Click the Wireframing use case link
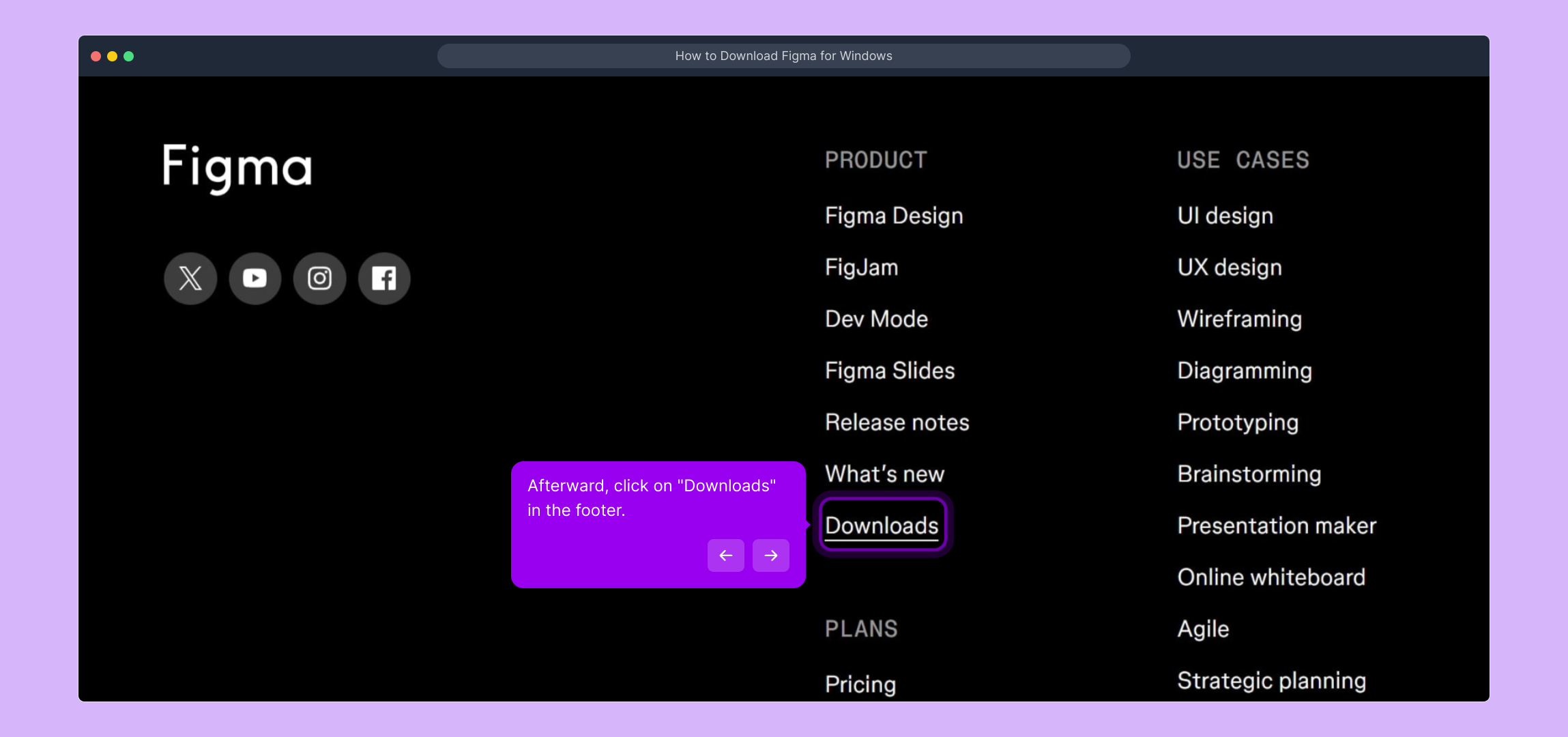 pos(1239,319)
